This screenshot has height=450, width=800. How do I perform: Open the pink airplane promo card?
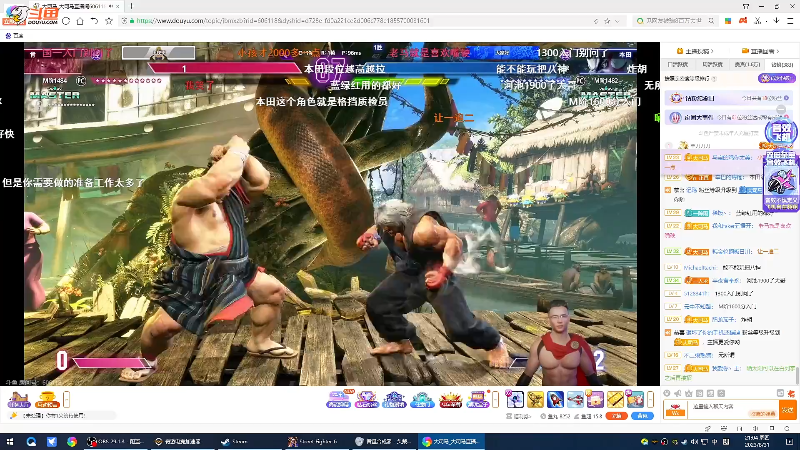click(x=781, y=180)
